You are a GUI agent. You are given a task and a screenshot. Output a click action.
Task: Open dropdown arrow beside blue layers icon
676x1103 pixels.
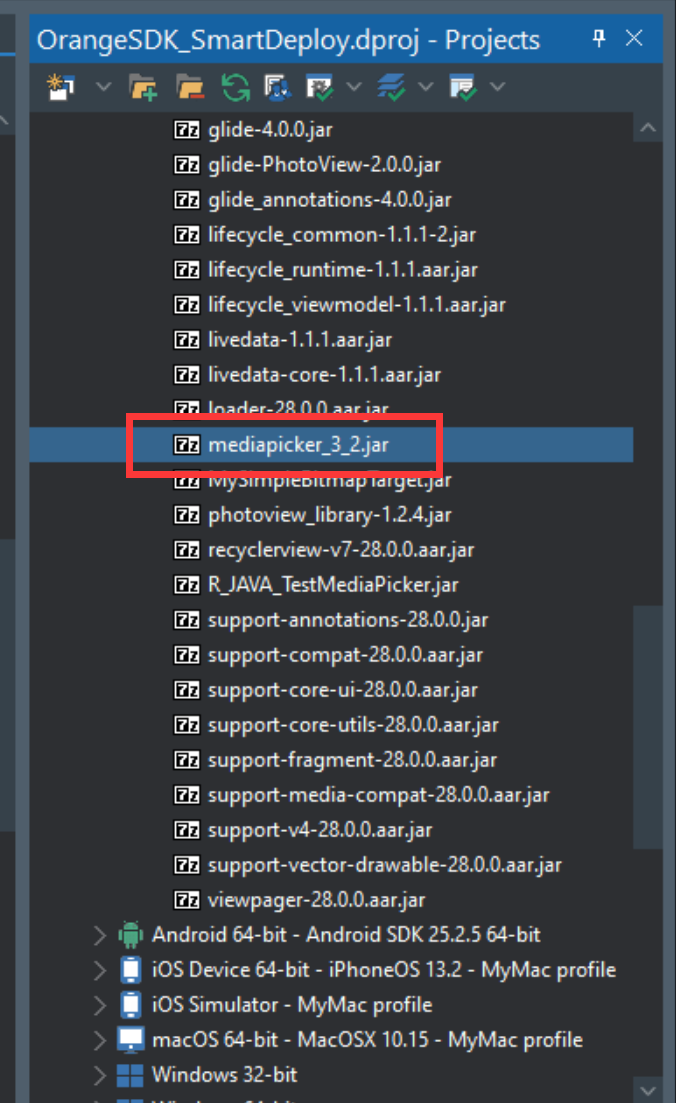click(x=426, y=87)
